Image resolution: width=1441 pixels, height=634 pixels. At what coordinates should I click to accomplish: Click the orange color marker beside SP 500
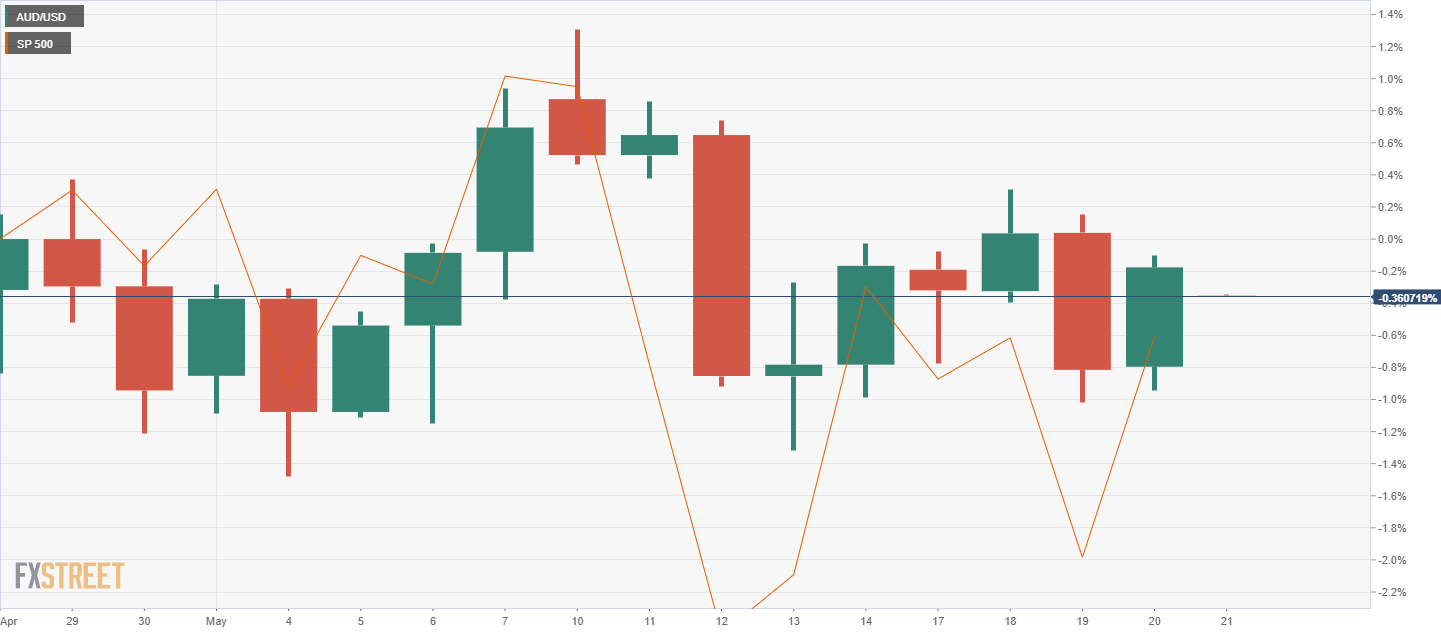(x=5, y=44)
